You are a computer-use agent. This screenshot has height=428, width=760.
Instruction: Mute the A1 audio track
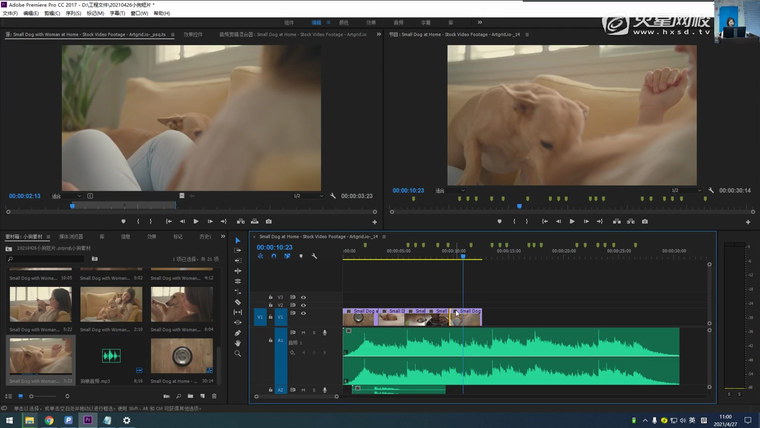(x=304, y=332)
